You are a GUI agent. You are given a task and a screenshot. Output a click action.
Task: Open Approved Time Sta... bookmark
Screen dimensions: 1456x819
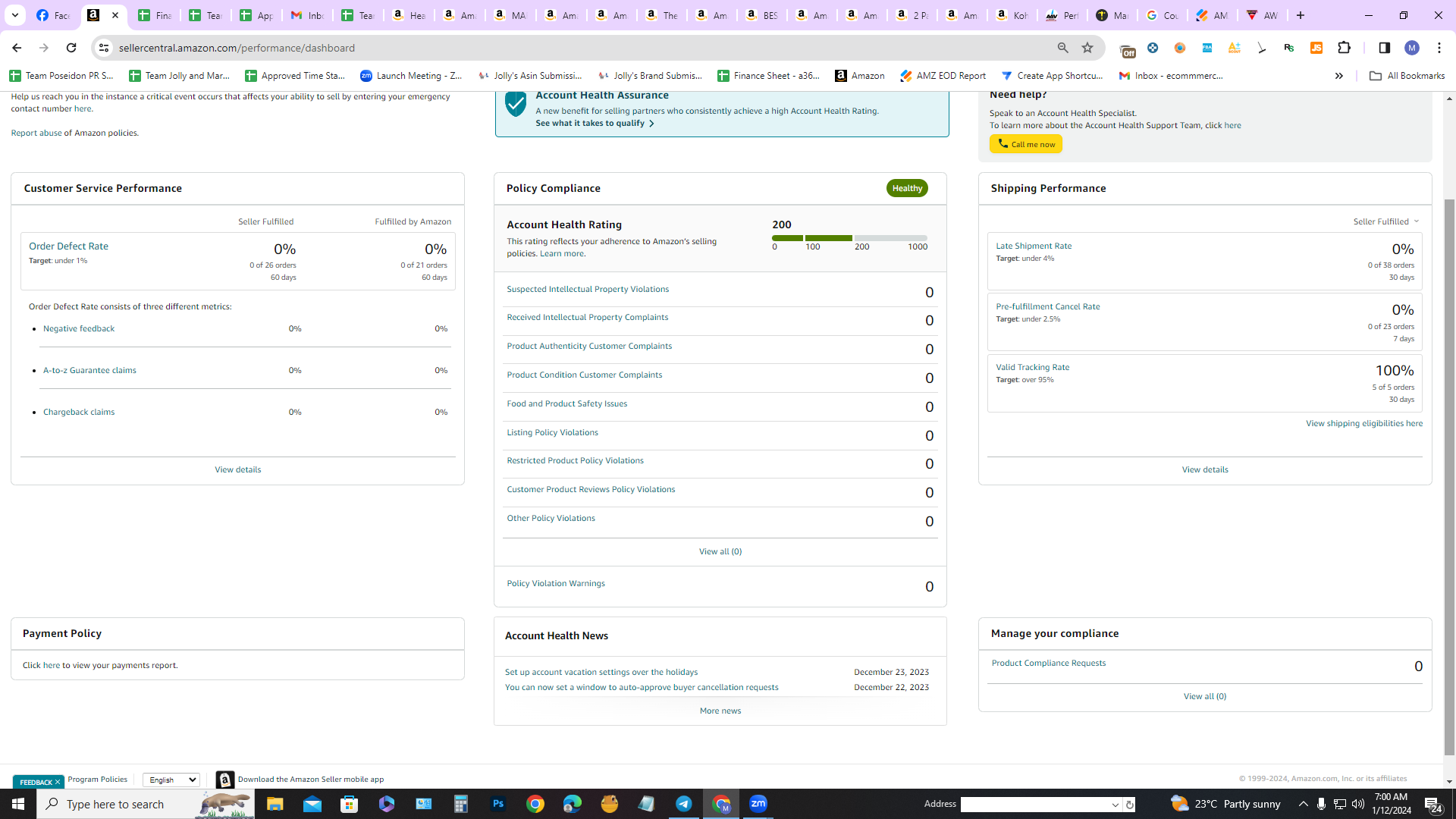coord(295,76)
